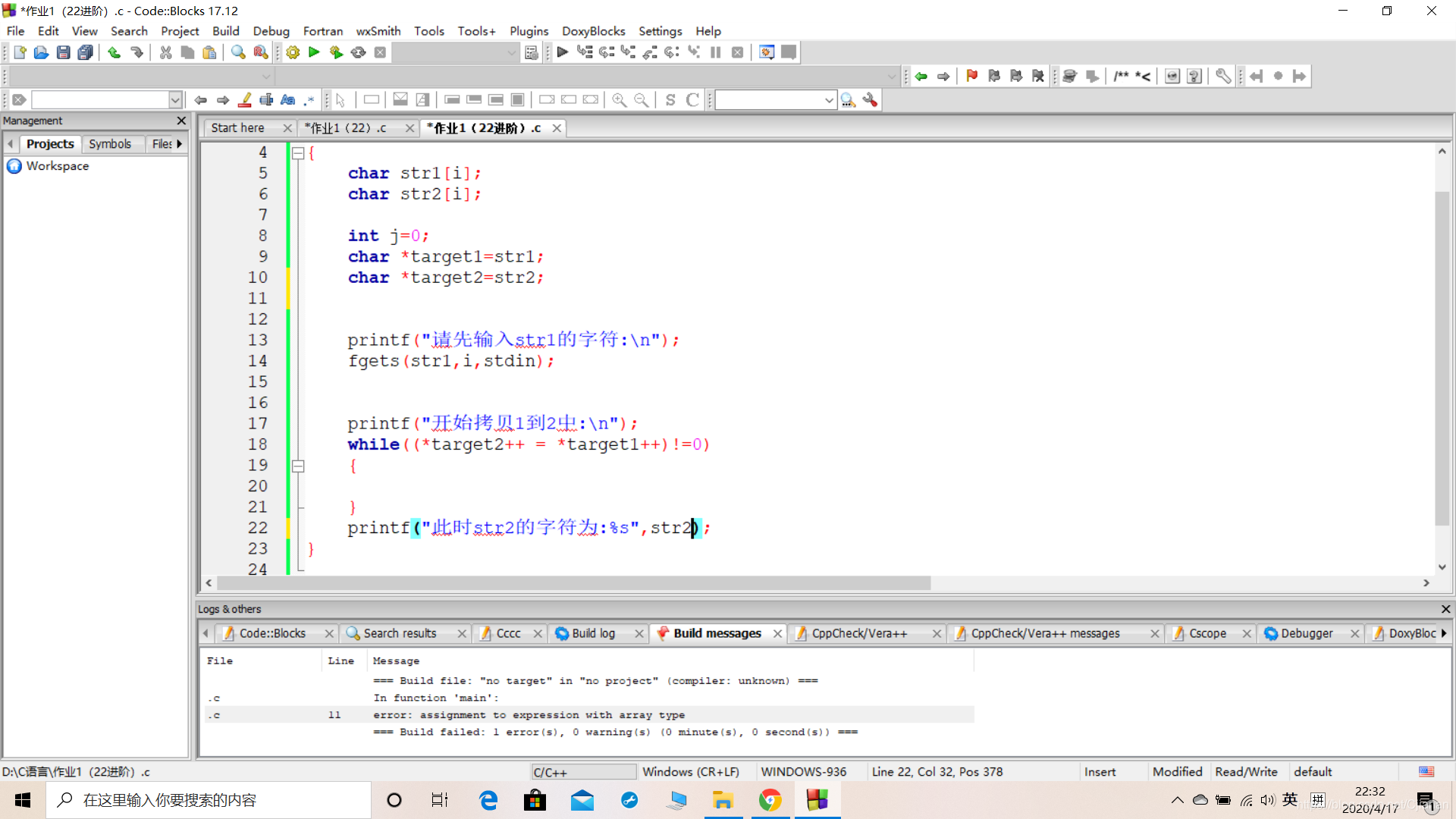Jump forward with green right arrow
The height and width of the screenshot is (819, 1456).
943,76
